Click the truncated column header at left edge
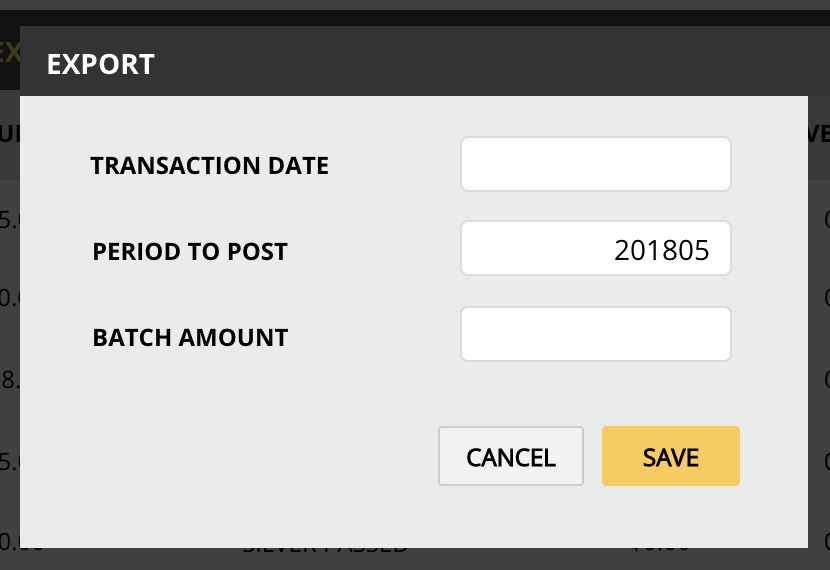830x570 pixels. [x=8, y=135]
